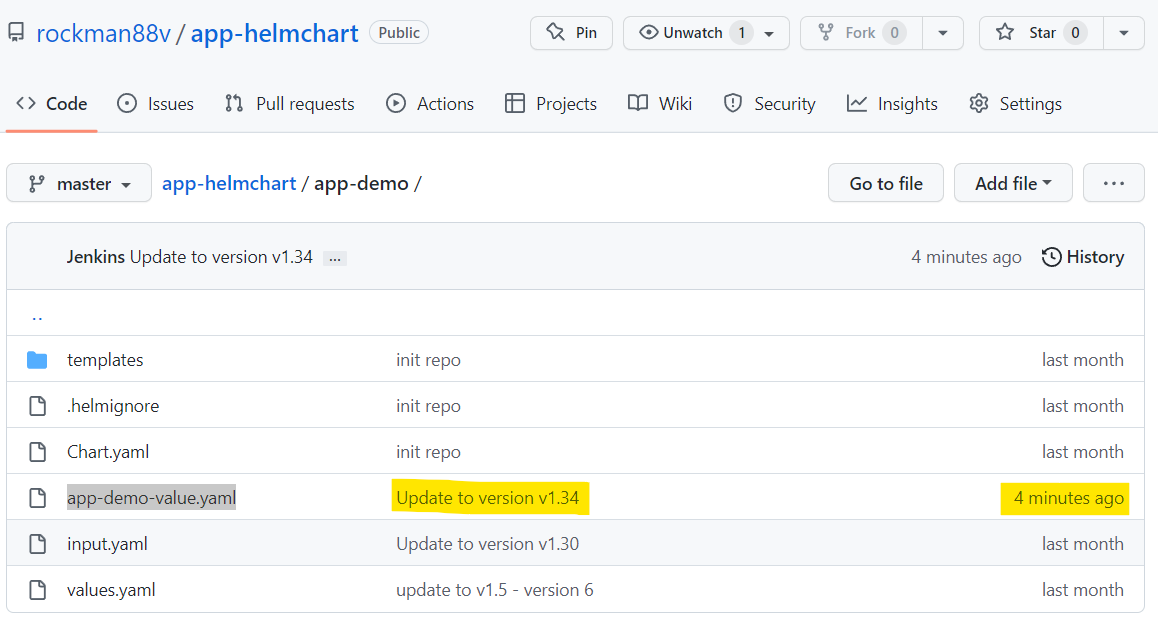Switch to the Issues tab
The width and height of the screenshot is (1158, 622).
click(x=155, y=104)
